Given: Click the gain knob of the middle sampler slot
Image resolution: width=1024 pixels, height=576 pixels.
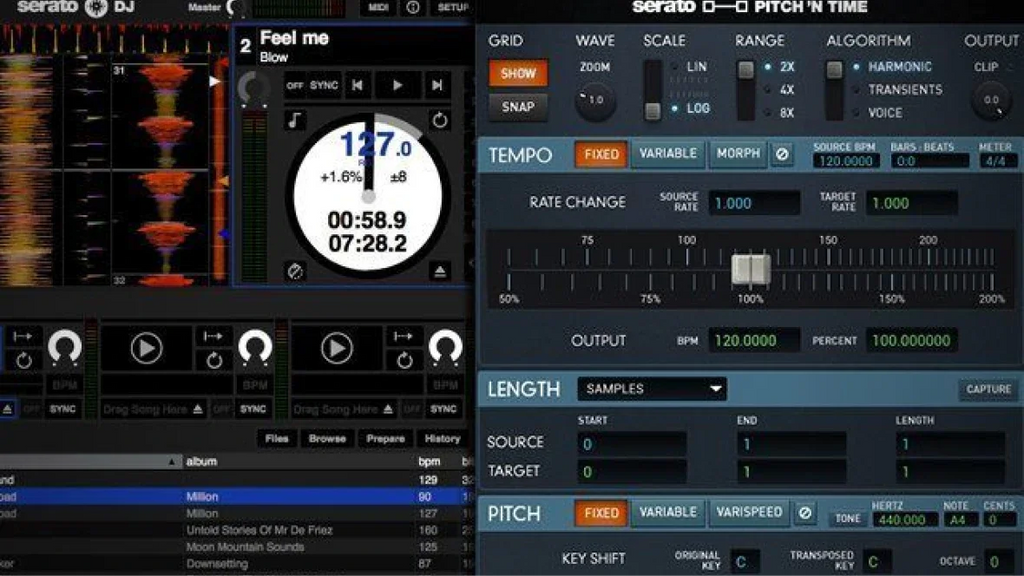Looking at the screenshot, I should 255,347.
